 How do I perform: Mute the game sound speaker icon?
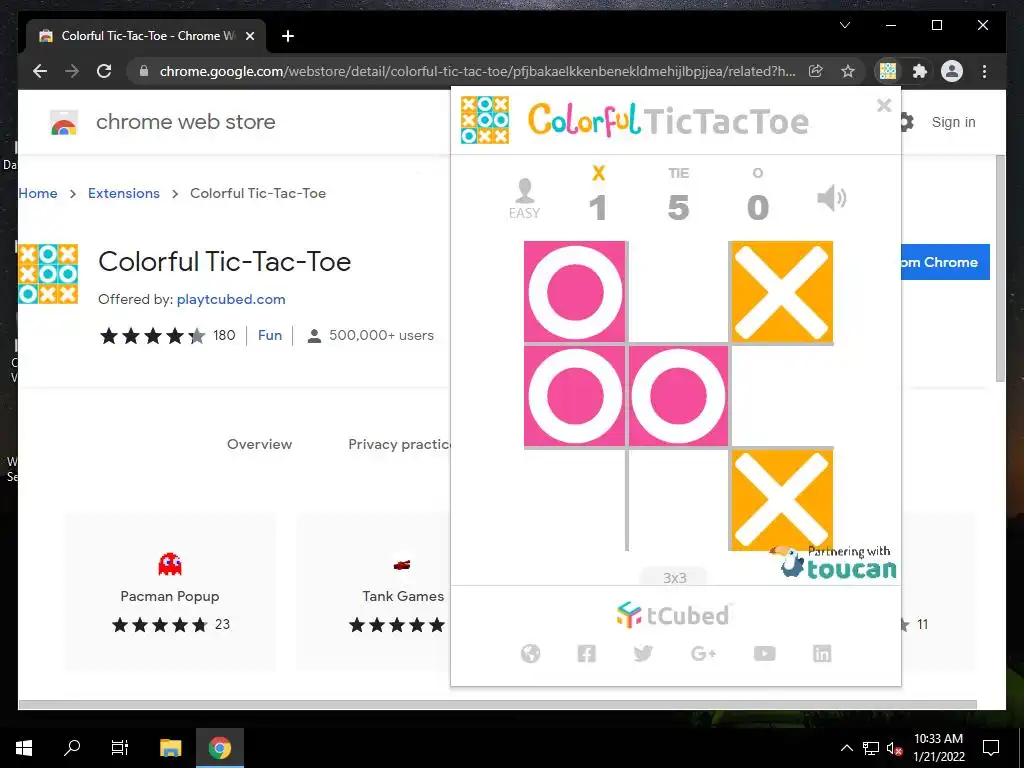(831, 198)
